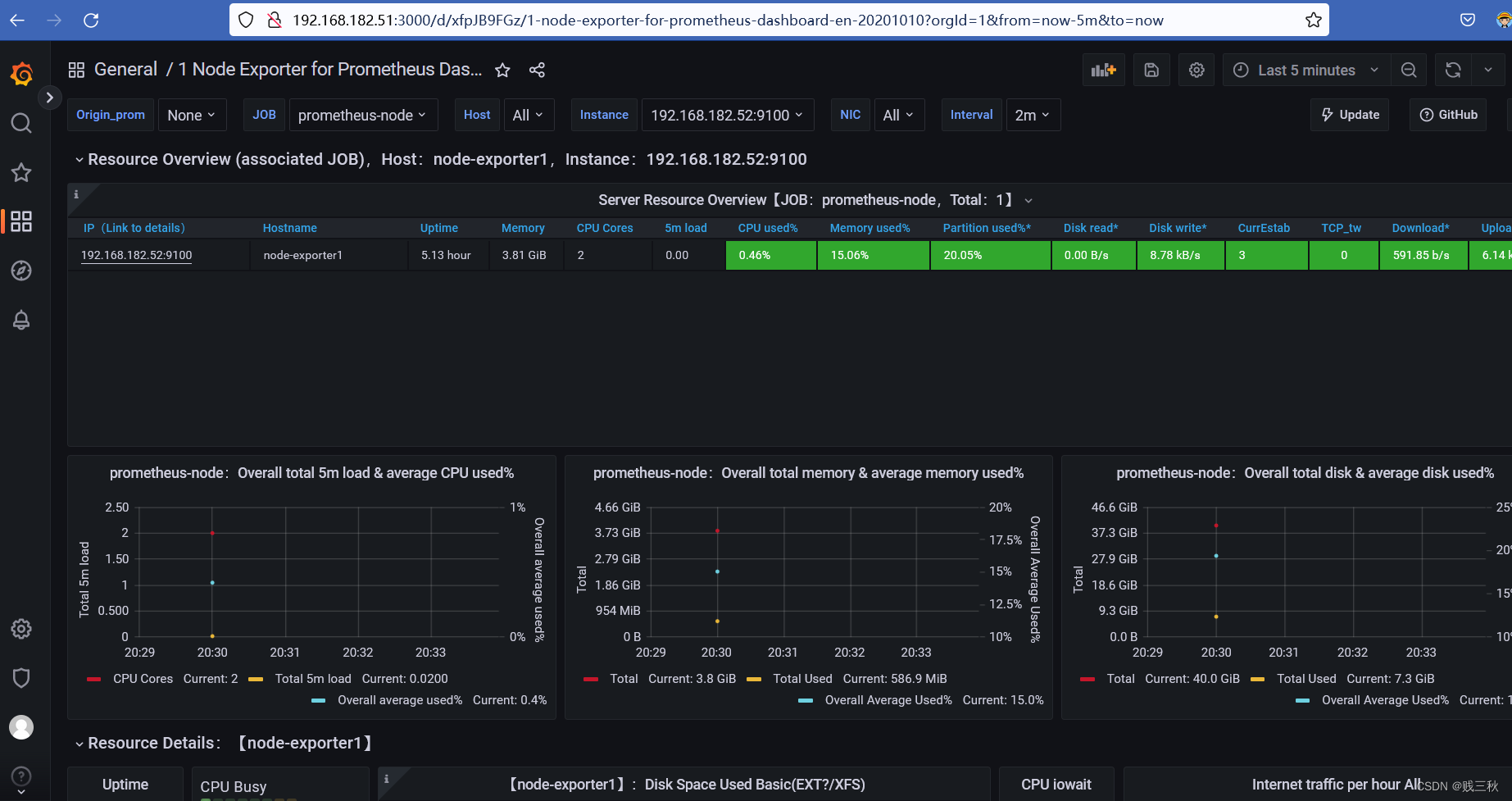
Task: Toggle CPU Cores legend in the load chart
Action: [143, 678]
